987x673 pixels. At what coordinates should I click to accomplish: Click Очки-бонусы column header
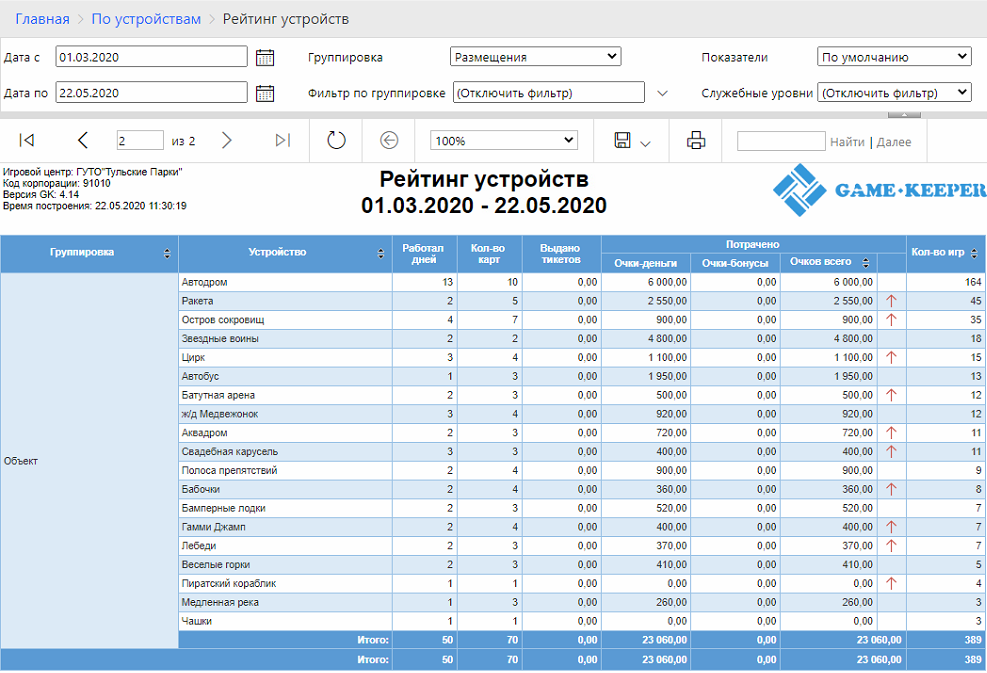(735, 263)
